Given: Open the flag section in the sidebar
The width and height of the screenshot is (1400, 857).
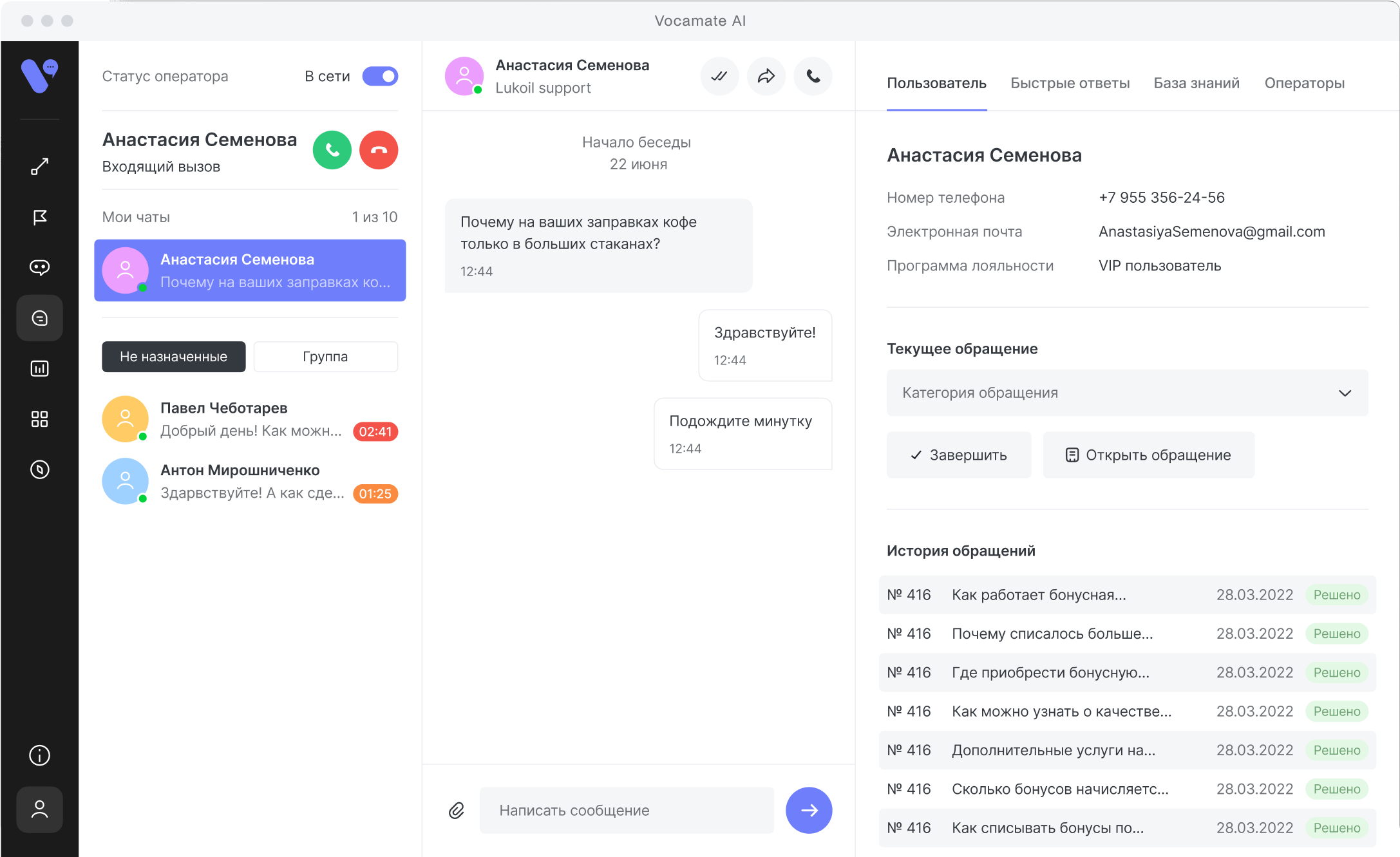Looking at the screenshot, I should [40, 217].
